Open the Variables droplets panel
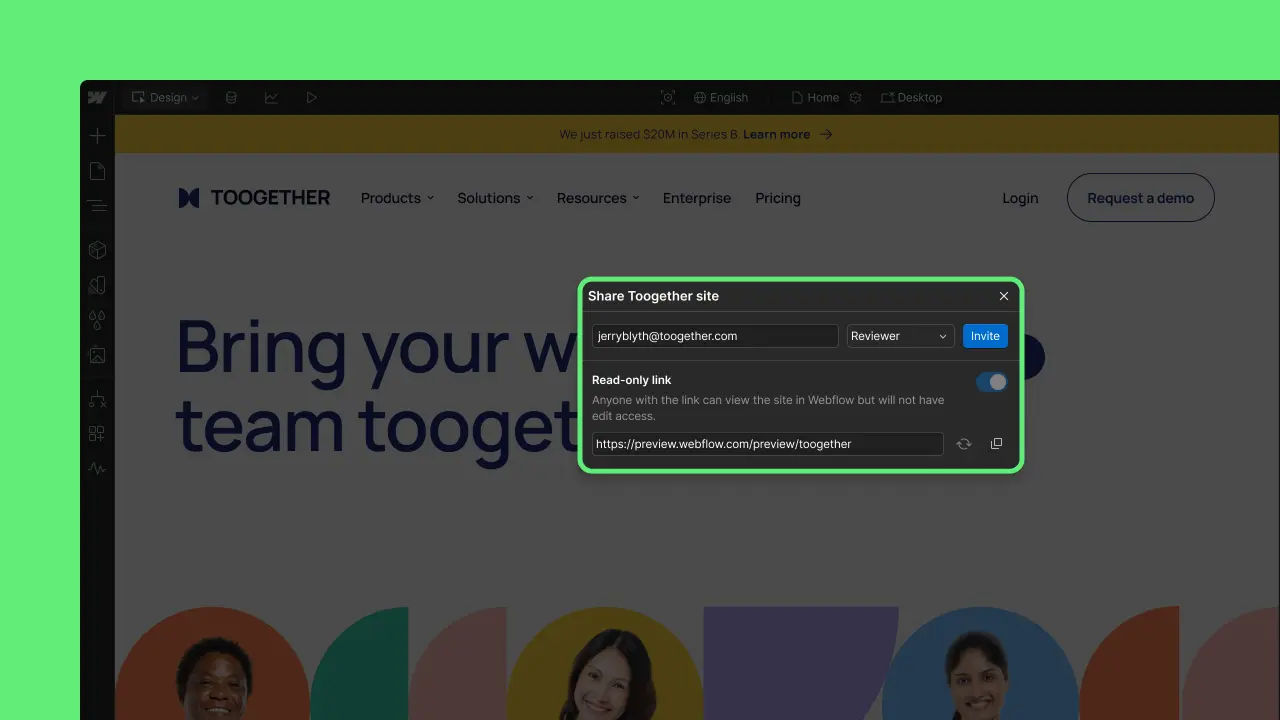The image size is (1280, 720). (97, 320)
